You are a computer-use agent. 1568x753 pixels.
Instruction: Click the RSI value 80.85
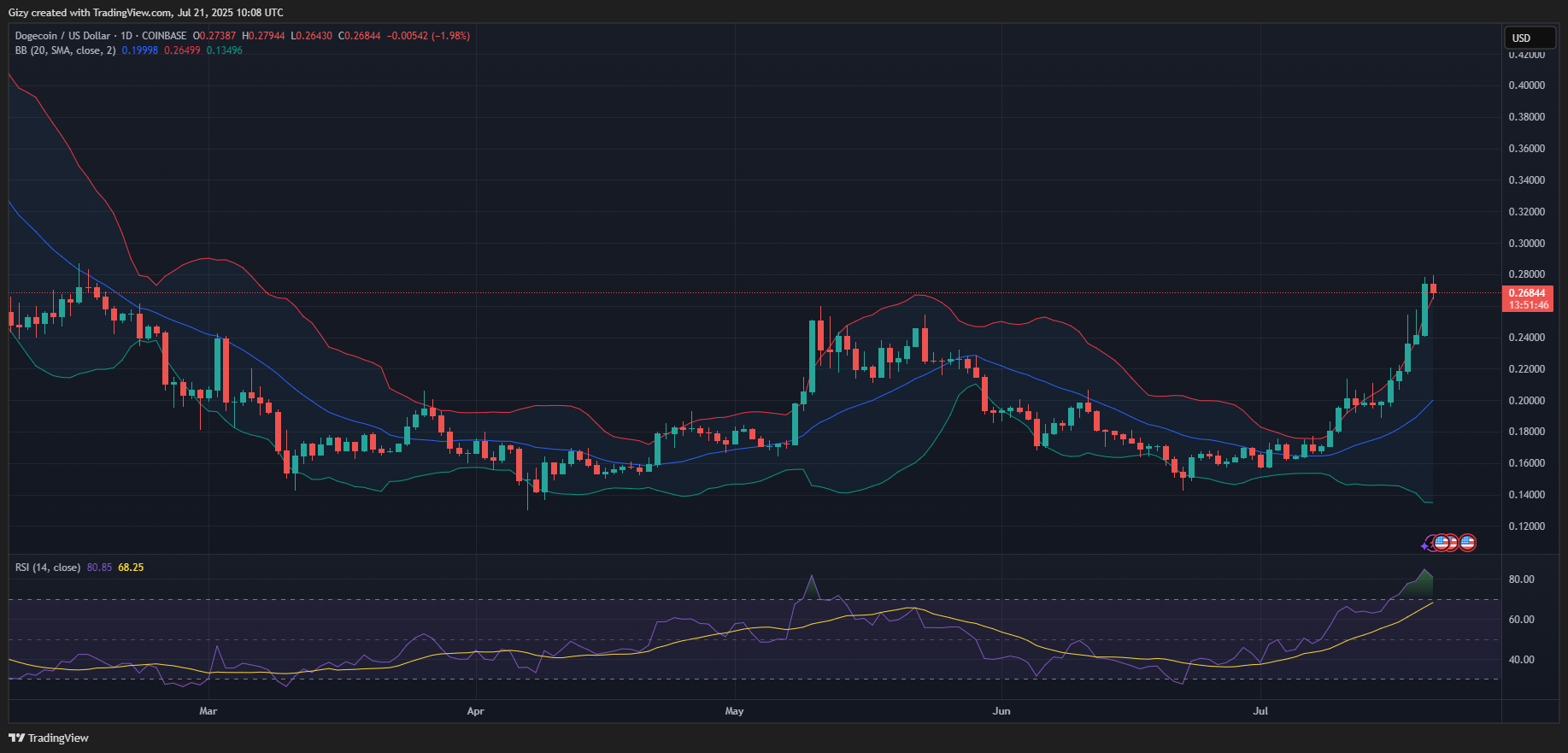pyautogui.click(x=99, y=568)
